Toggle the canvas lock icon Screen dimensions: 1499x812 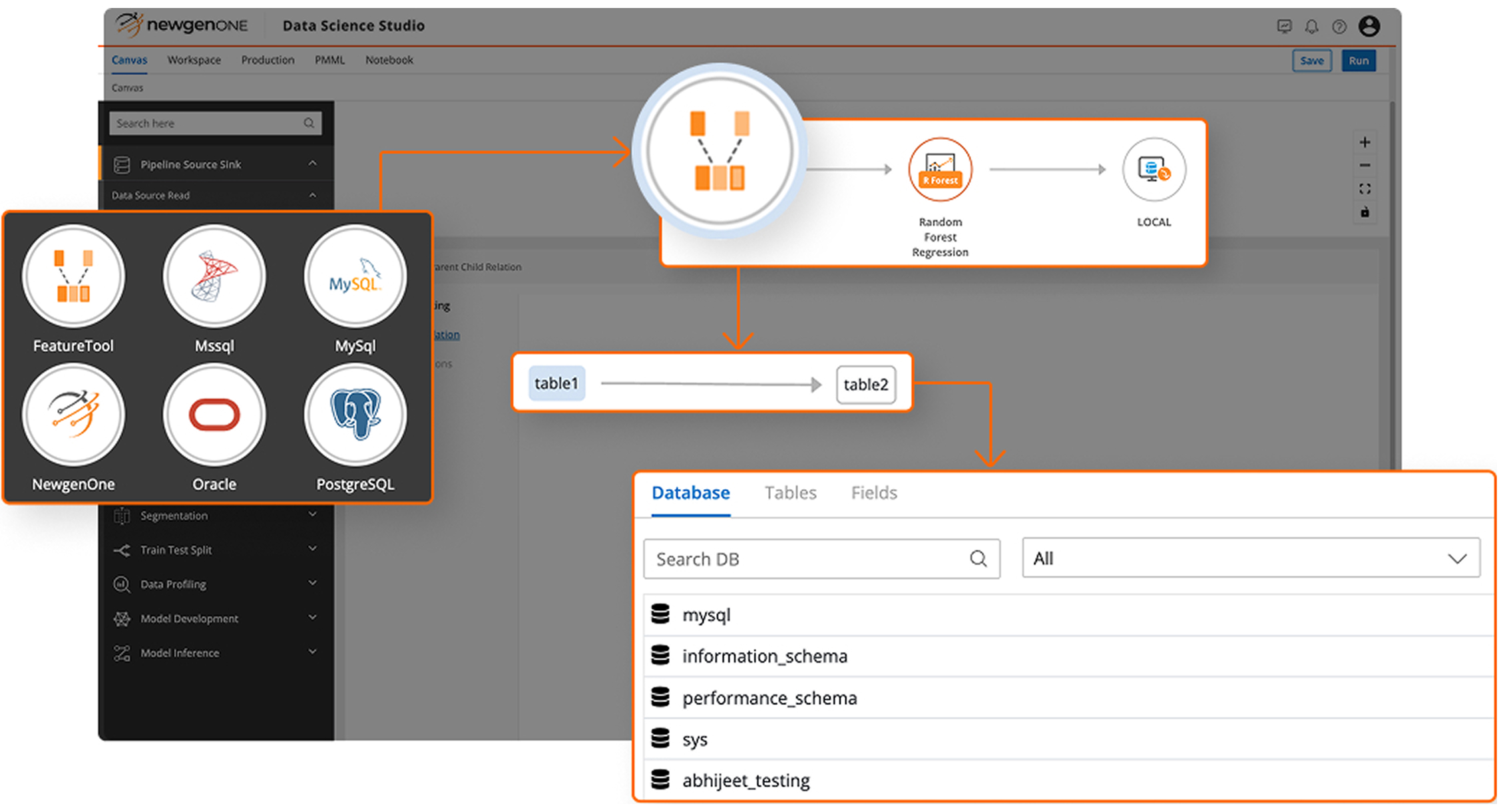pyautogui.click(x=1365, y=212)
